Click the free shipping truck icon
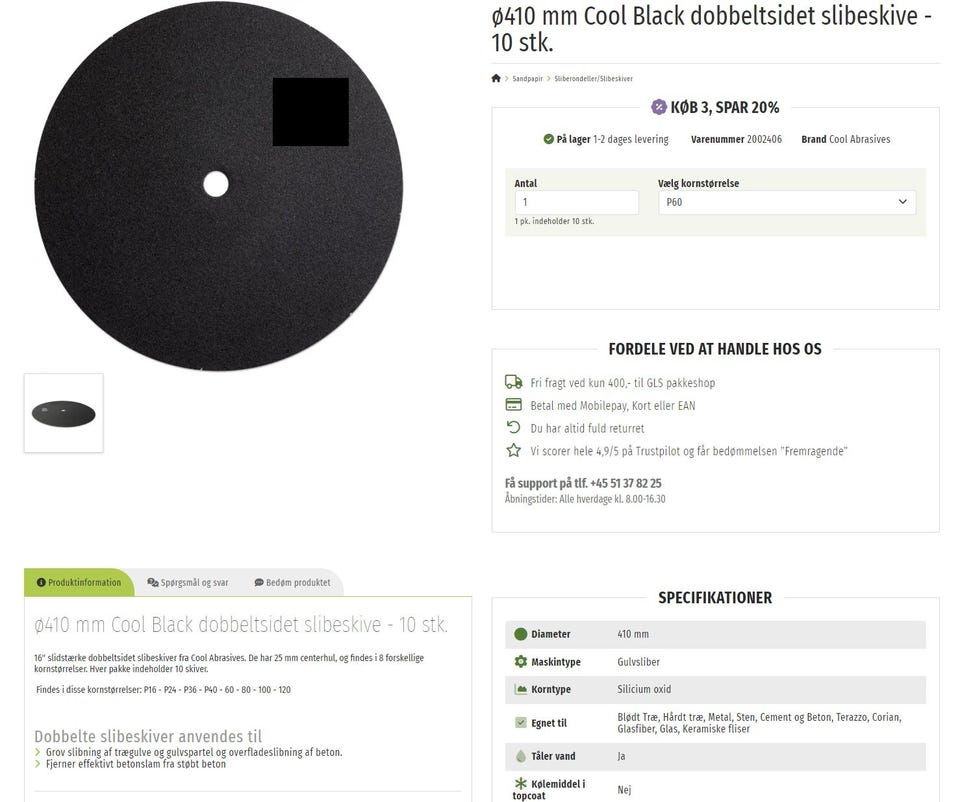The height and width of the screenshot is (802, 960). click(x=514, y=382)
